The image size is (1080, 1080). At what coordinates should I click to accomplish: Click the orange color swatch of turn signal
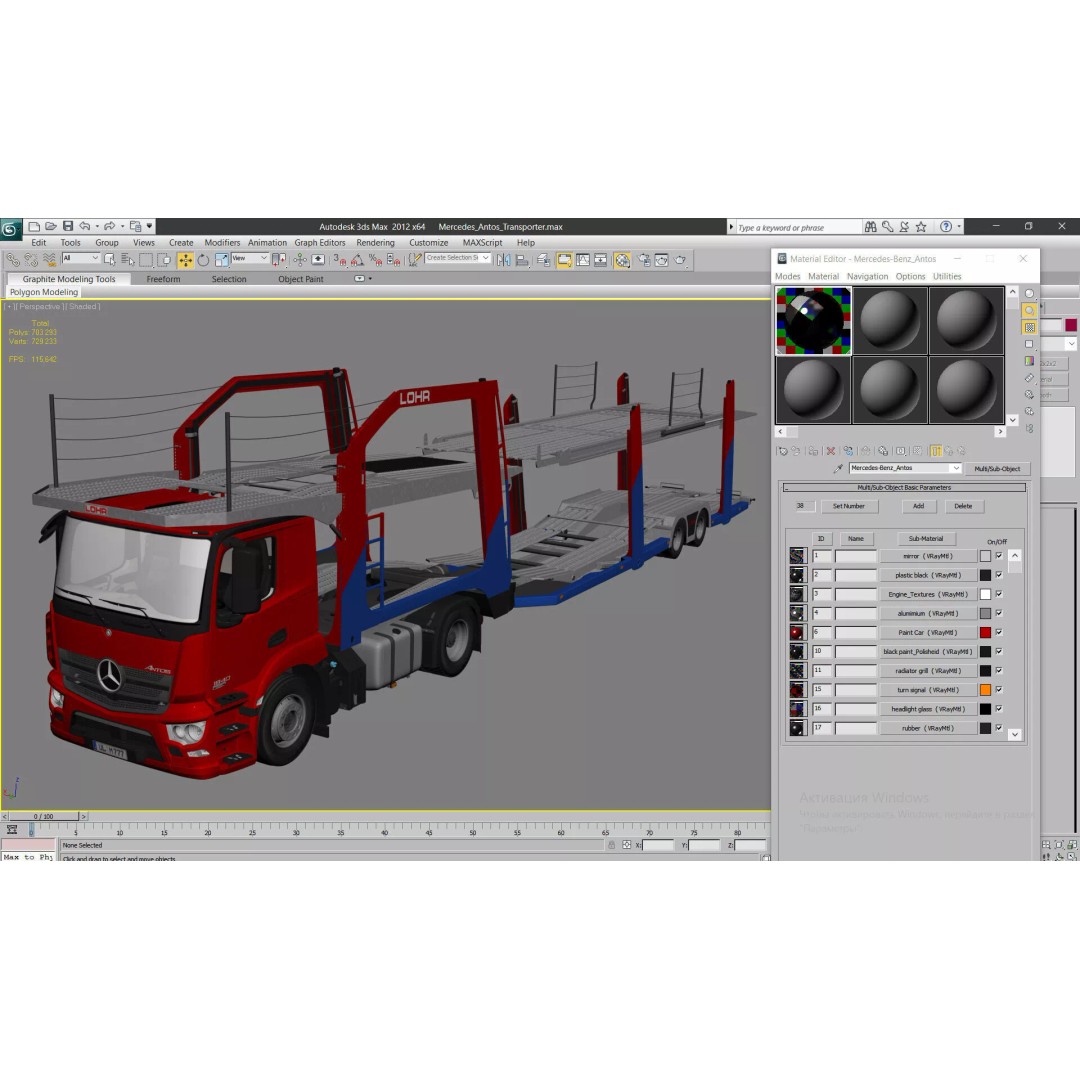click(985, 689)
